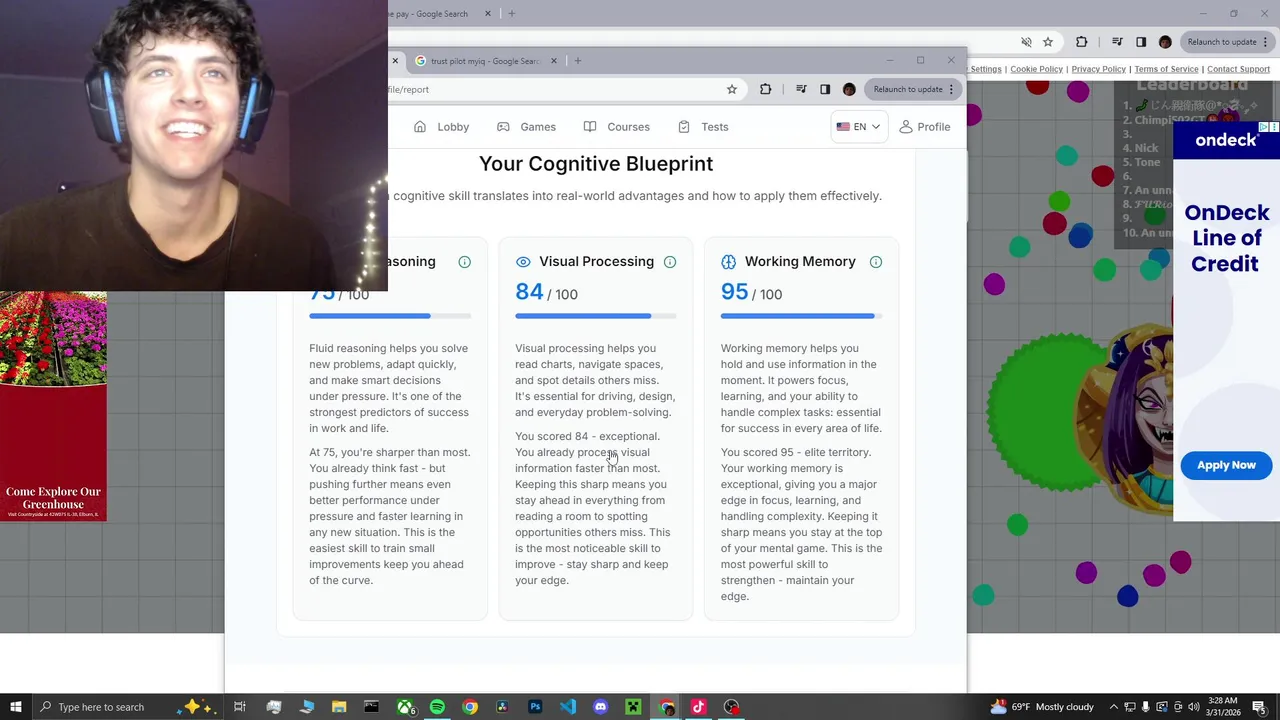The image size is (1280, 720).
Task: Open media controls icon in front browser window
Action: coord(801,89)
